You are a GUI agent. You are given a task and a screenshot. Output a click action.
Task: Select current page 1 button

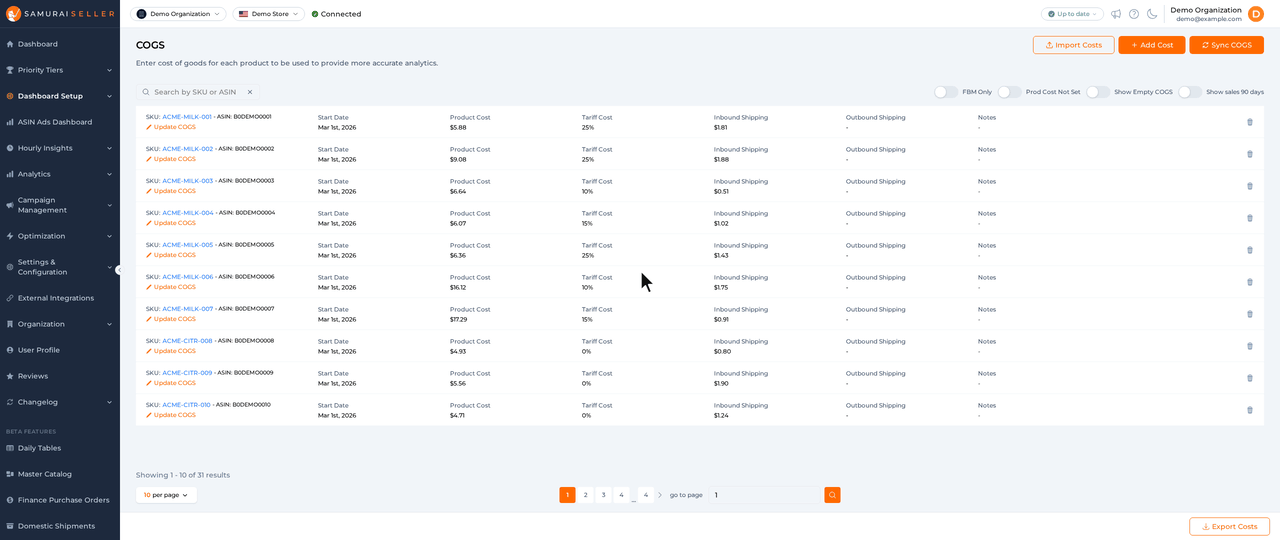(567, 495)
